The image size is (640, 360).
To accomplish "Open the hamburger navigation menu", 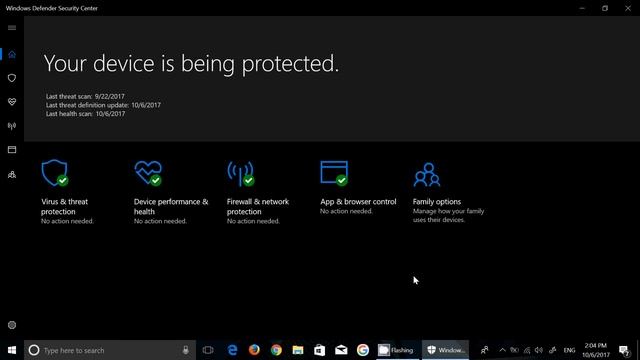I will coord(12,28).
